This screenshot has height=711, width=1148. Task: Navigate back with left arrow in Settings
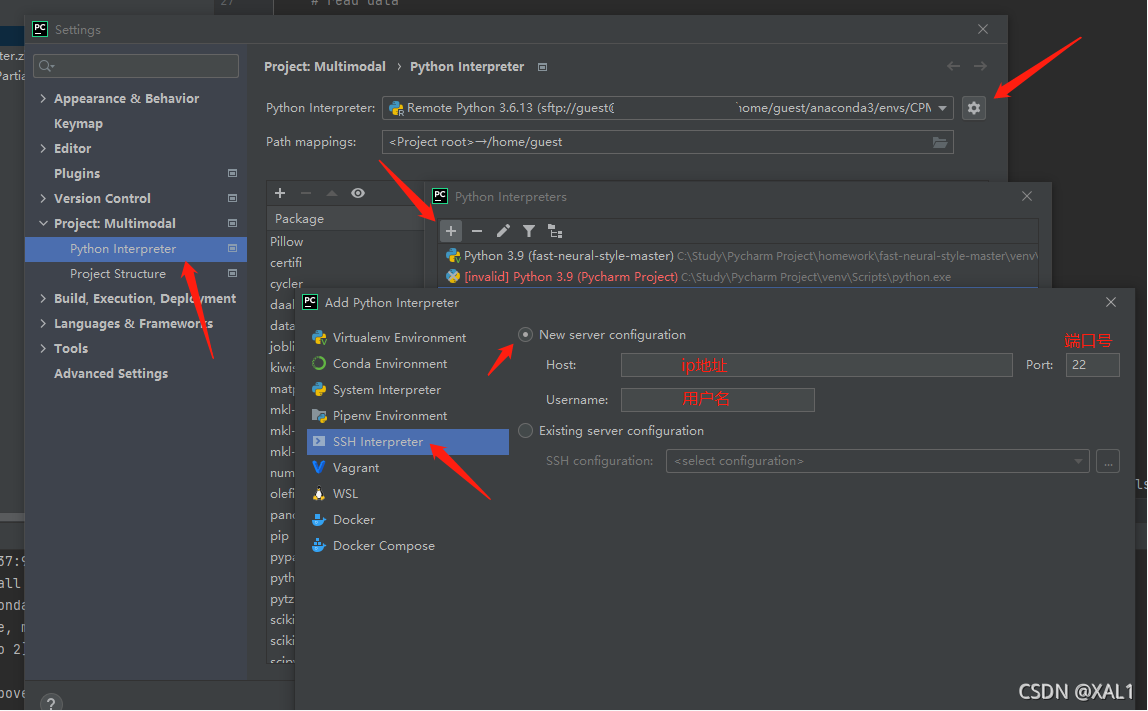pos(953,67)
